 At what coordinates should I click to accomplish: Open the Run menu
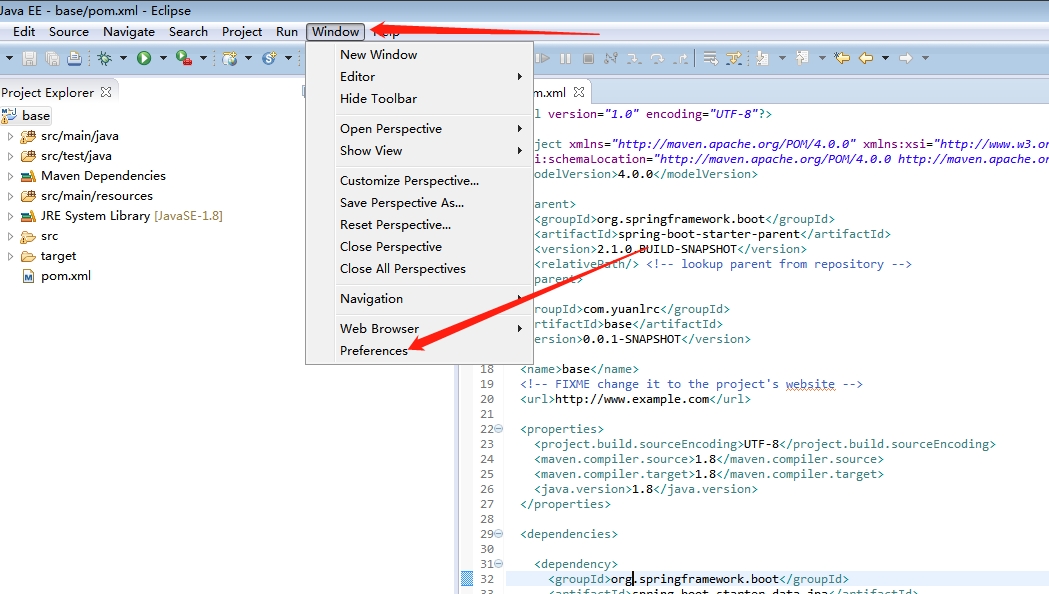pos(287,31)
